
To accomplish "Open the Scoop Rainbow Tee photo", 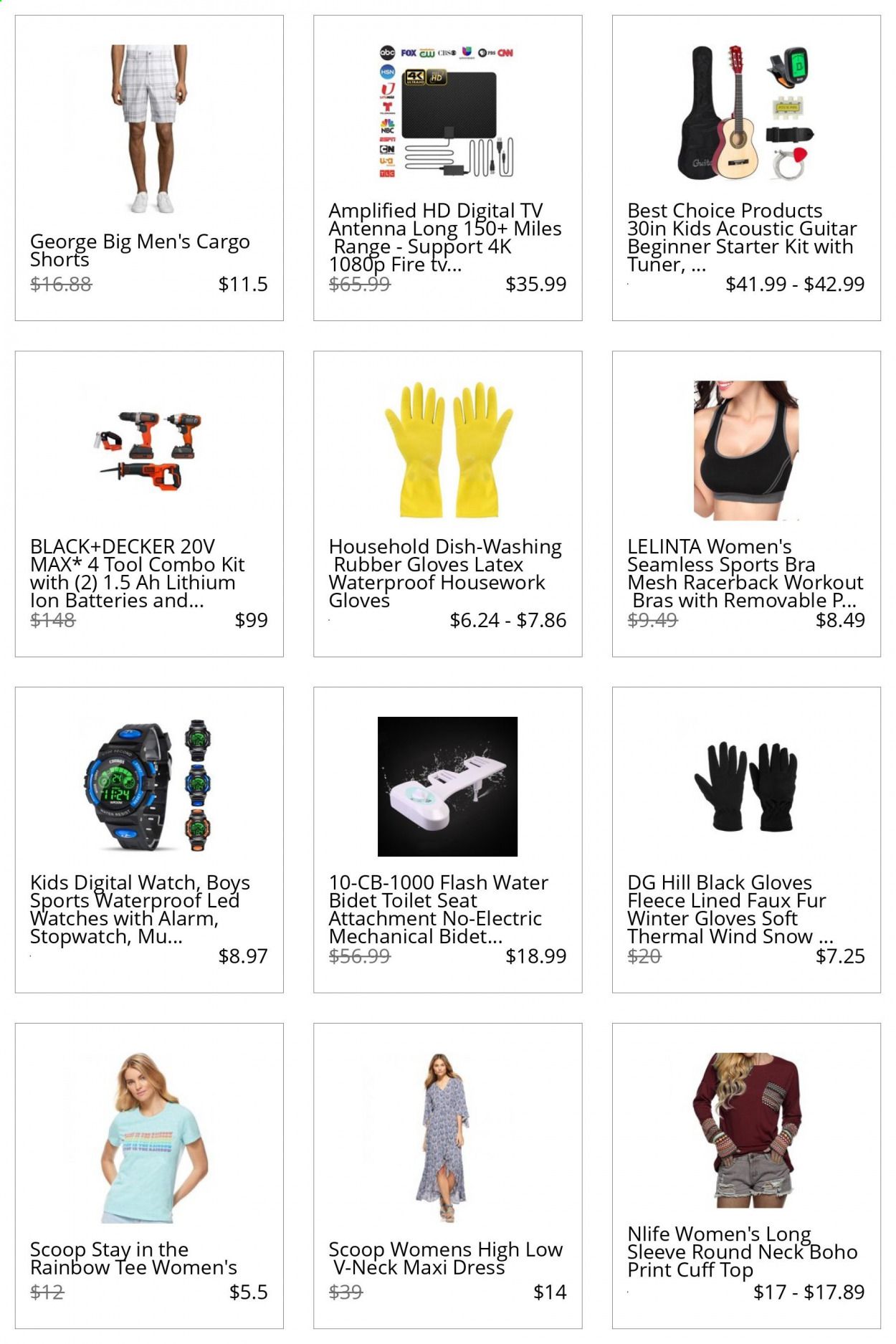I will [149, 1138].
